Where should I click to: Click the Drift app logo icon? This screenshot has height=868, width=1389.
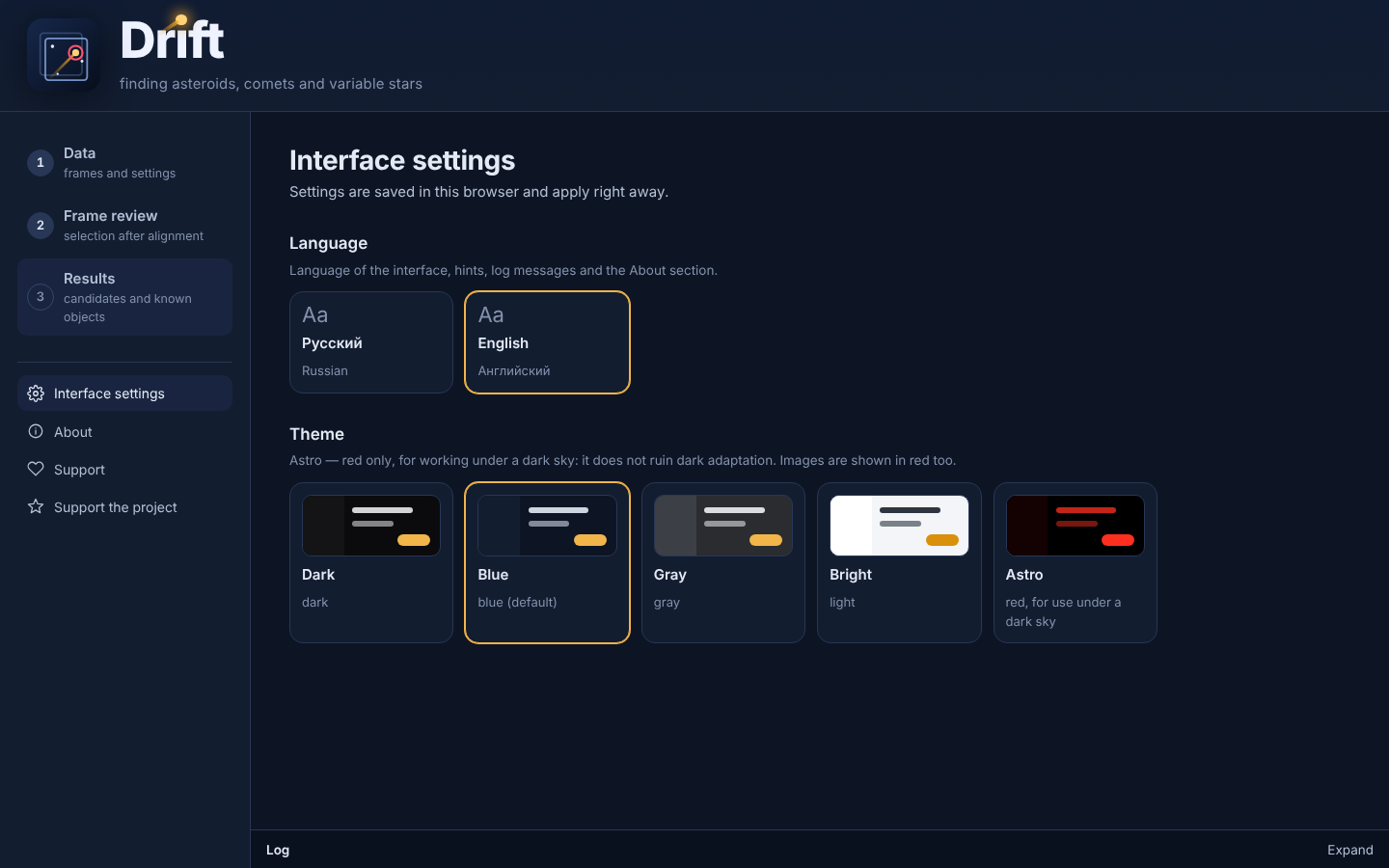[x=64, y=56]
